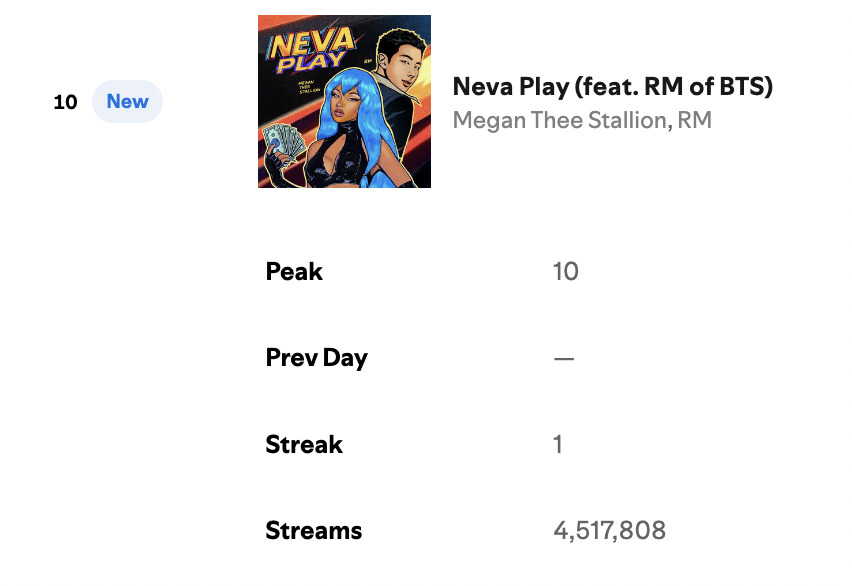Image resolution: width=852 pixels, height=586 pixels.
Task: Click the Streak label
Action: (x=304, y=444)
